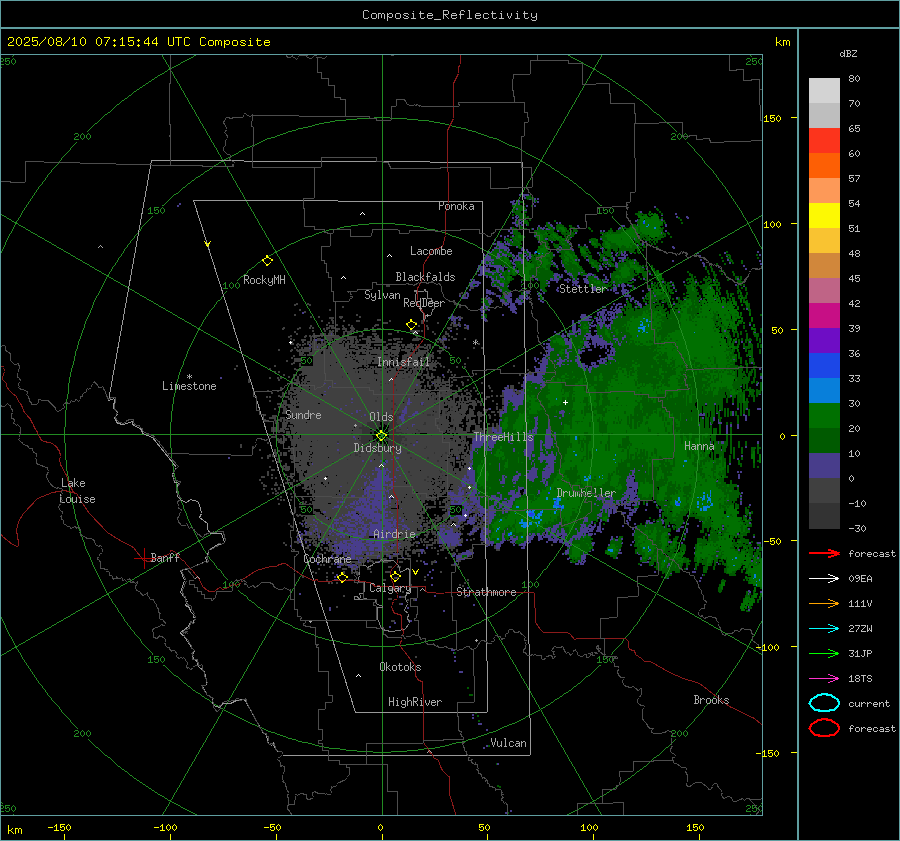Click the 150 tick on right km axis
Image resolution: width=900 pixels, height=841 pixels.
tap(773, 118)
